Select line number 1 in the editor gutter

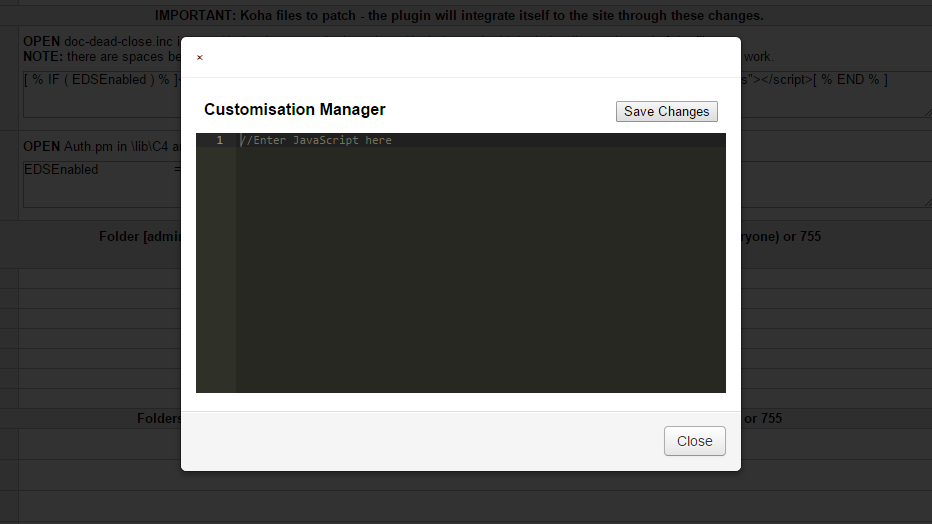click(218, 141)
